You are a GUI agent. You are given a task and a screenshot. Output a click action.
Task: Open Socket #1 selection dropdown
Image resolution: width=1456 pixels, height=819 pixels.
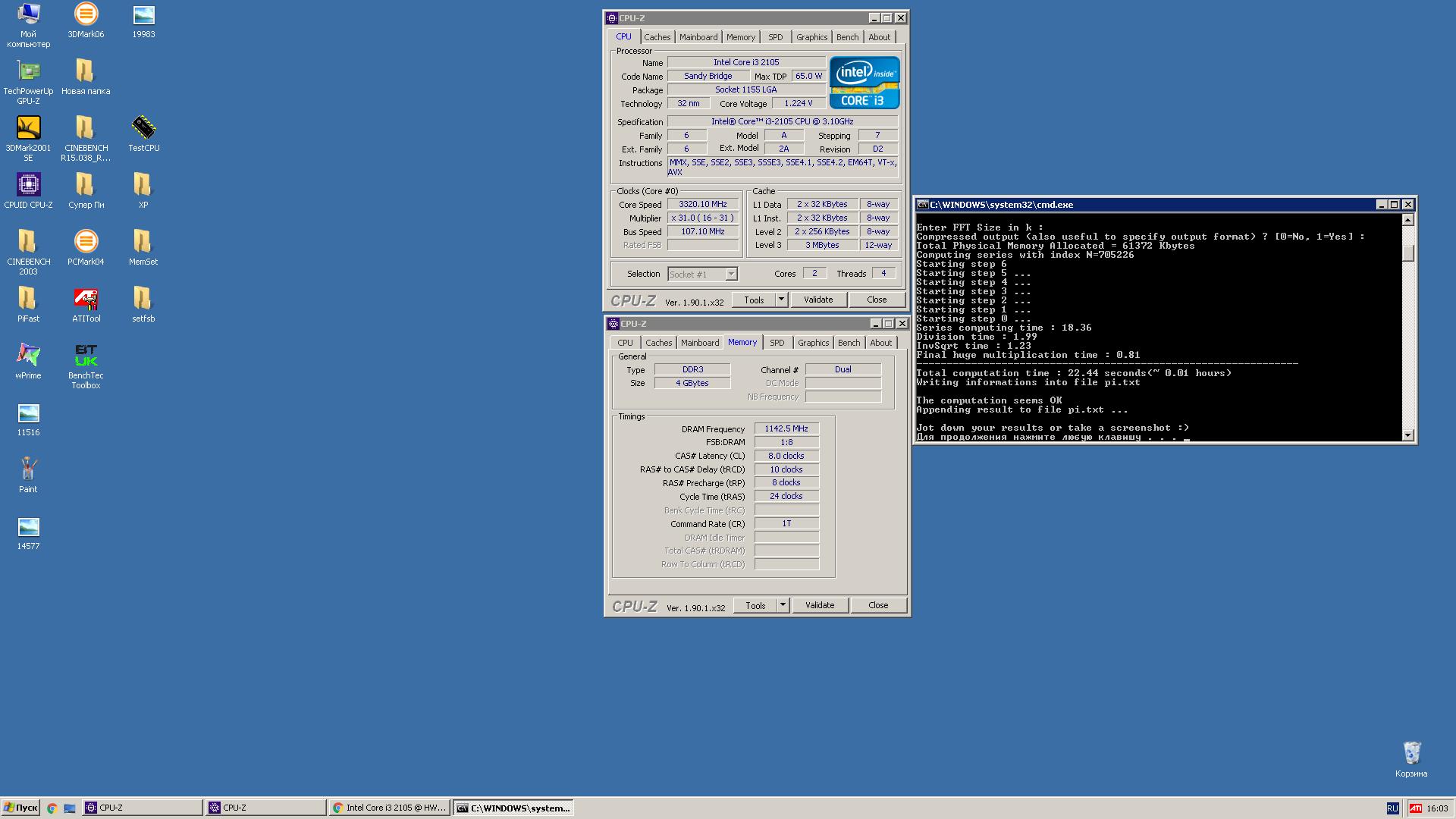click(702, 274)
